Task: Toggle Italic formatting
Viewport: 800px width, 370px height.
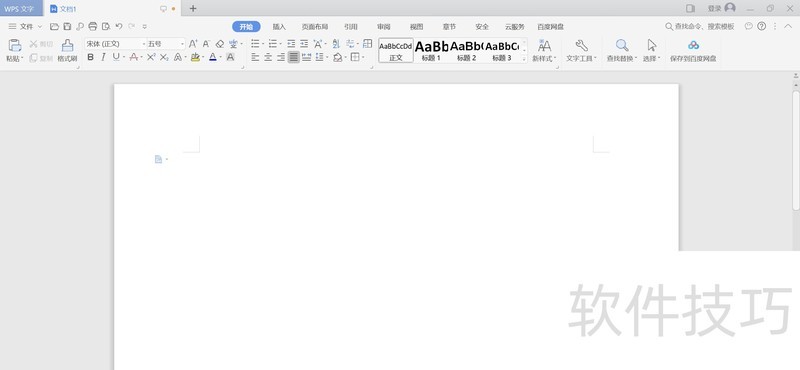Action: 103,57
